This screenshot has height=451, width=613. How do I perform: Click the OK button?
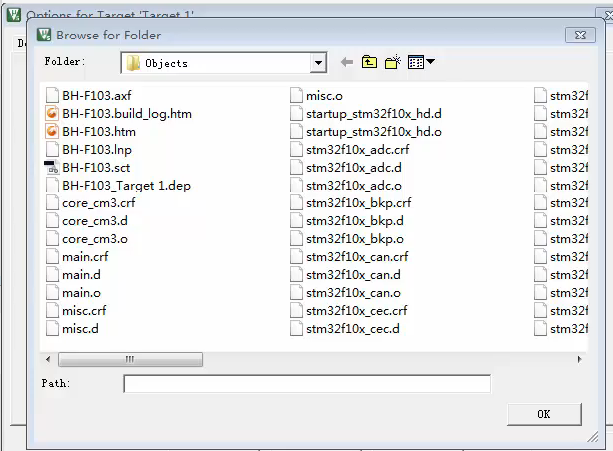pos(544,414)
